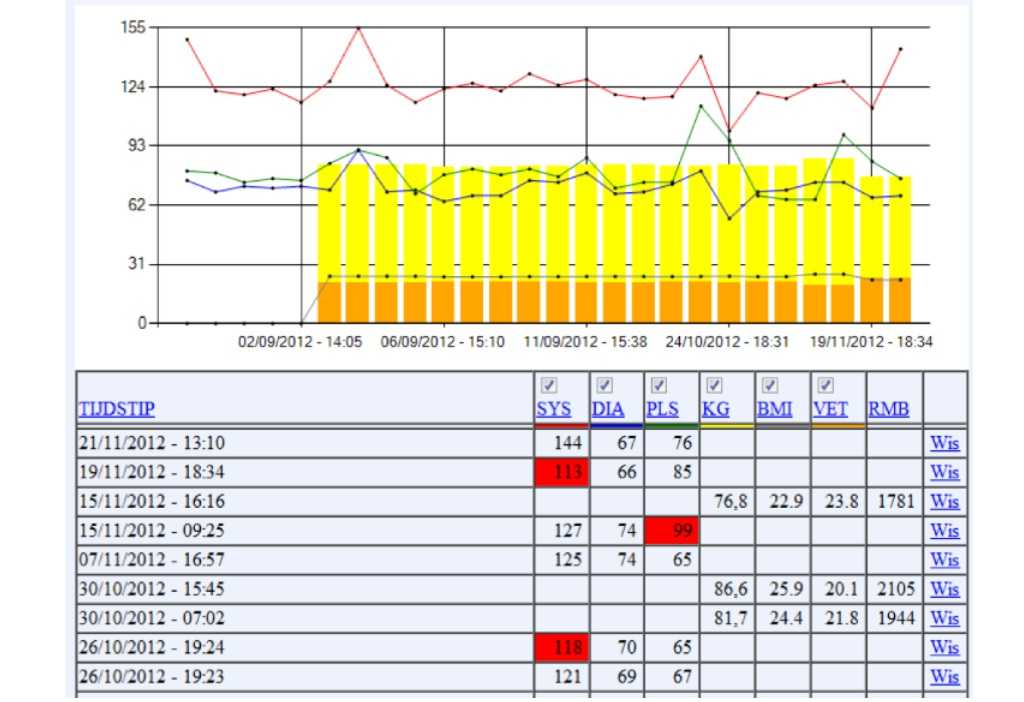Viewport: 1024px width, 702px height.
Task: Select the red systolic cell showing 113
Action: click(563, 472)
